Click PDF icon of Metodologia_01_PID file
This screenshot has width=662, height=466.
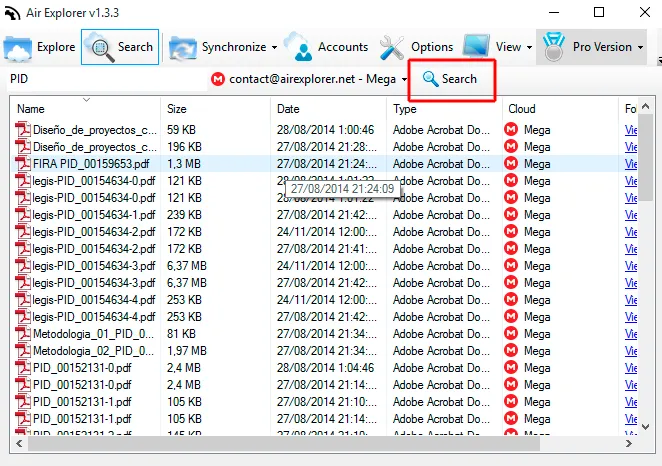coord(23,333)
